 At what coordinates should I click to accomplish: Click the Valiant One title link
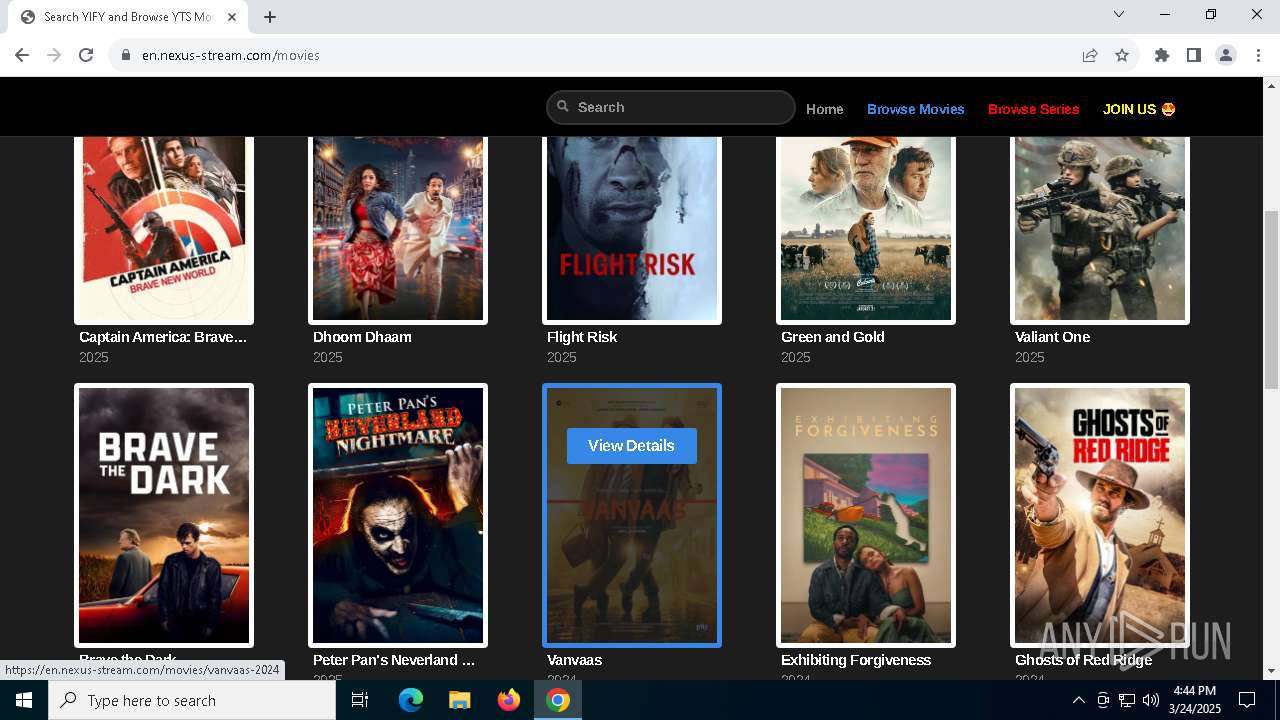(1052, 337)
